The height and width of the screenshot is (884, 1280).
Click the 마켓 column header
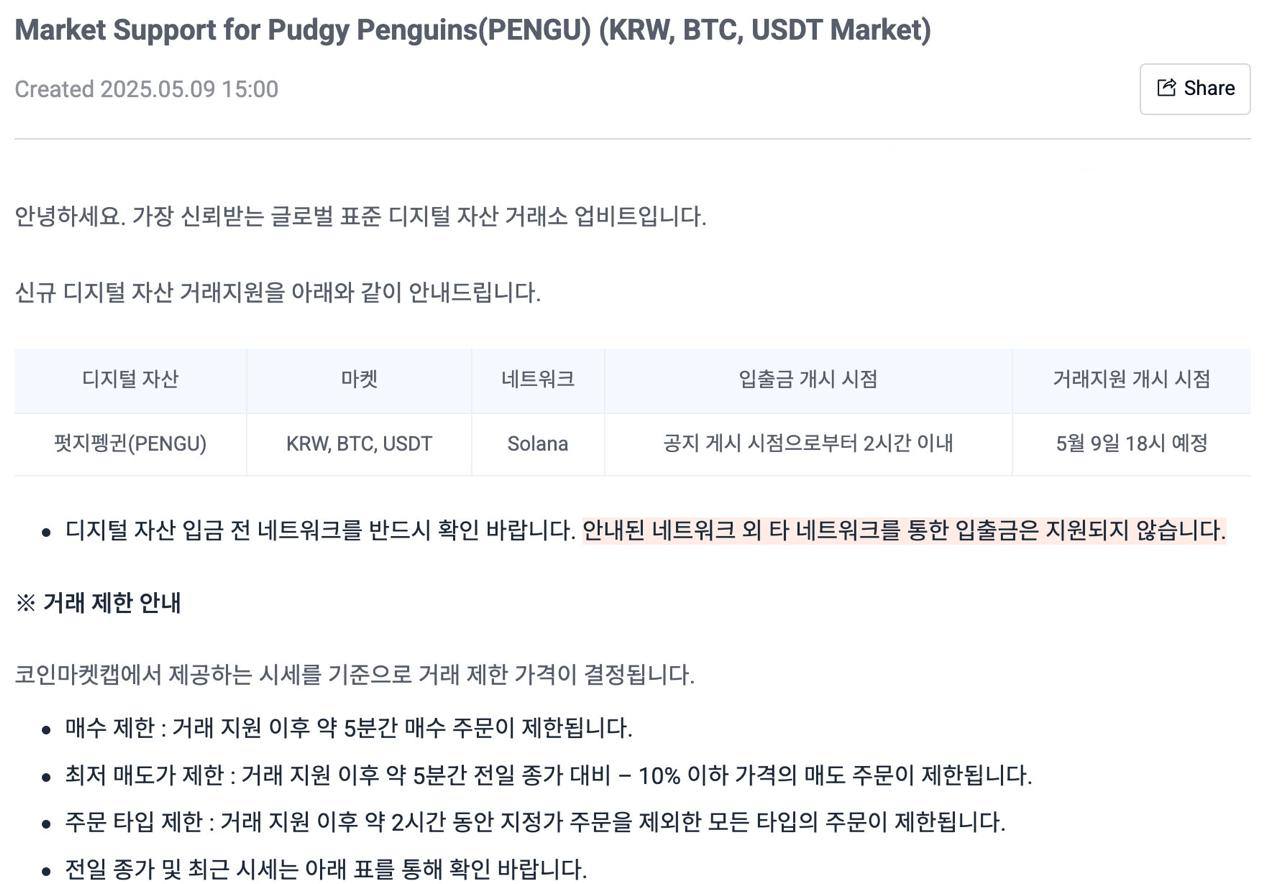pyautogui.click(x=359, y=379)
